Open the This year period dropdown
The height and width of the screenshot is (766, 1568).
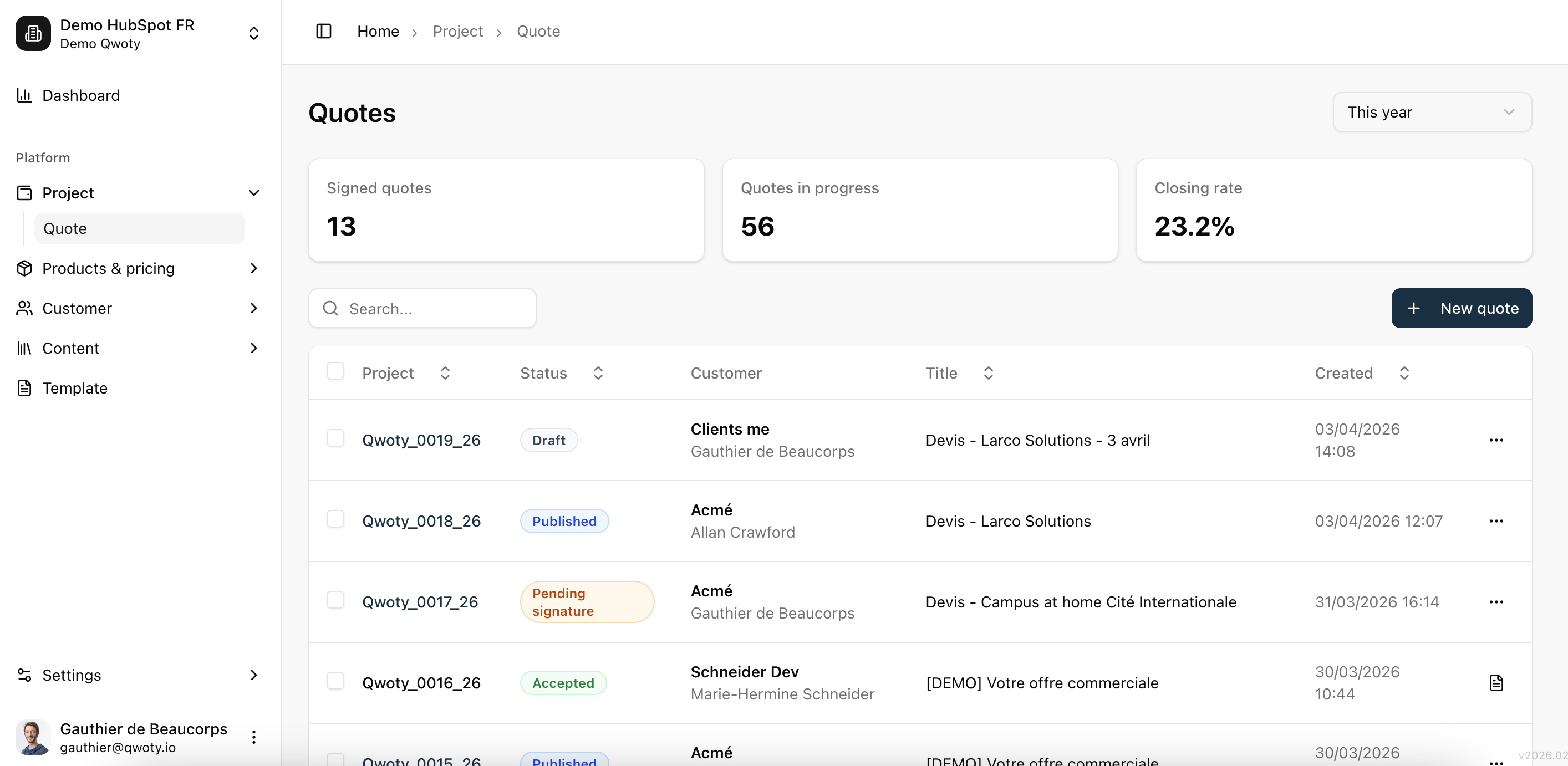click(1432, 112)
